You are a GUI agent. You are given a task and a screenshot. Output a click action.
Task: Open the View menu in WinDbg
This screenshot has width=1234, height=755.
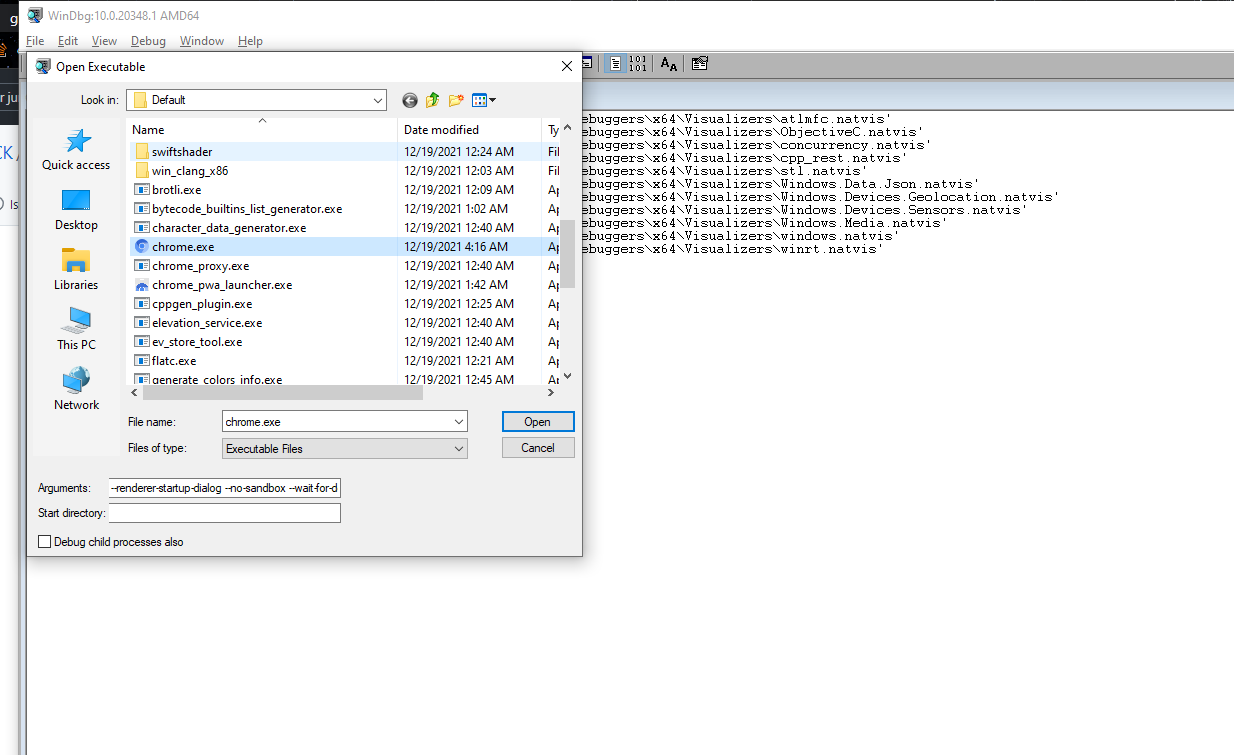[x=104, y=41]
